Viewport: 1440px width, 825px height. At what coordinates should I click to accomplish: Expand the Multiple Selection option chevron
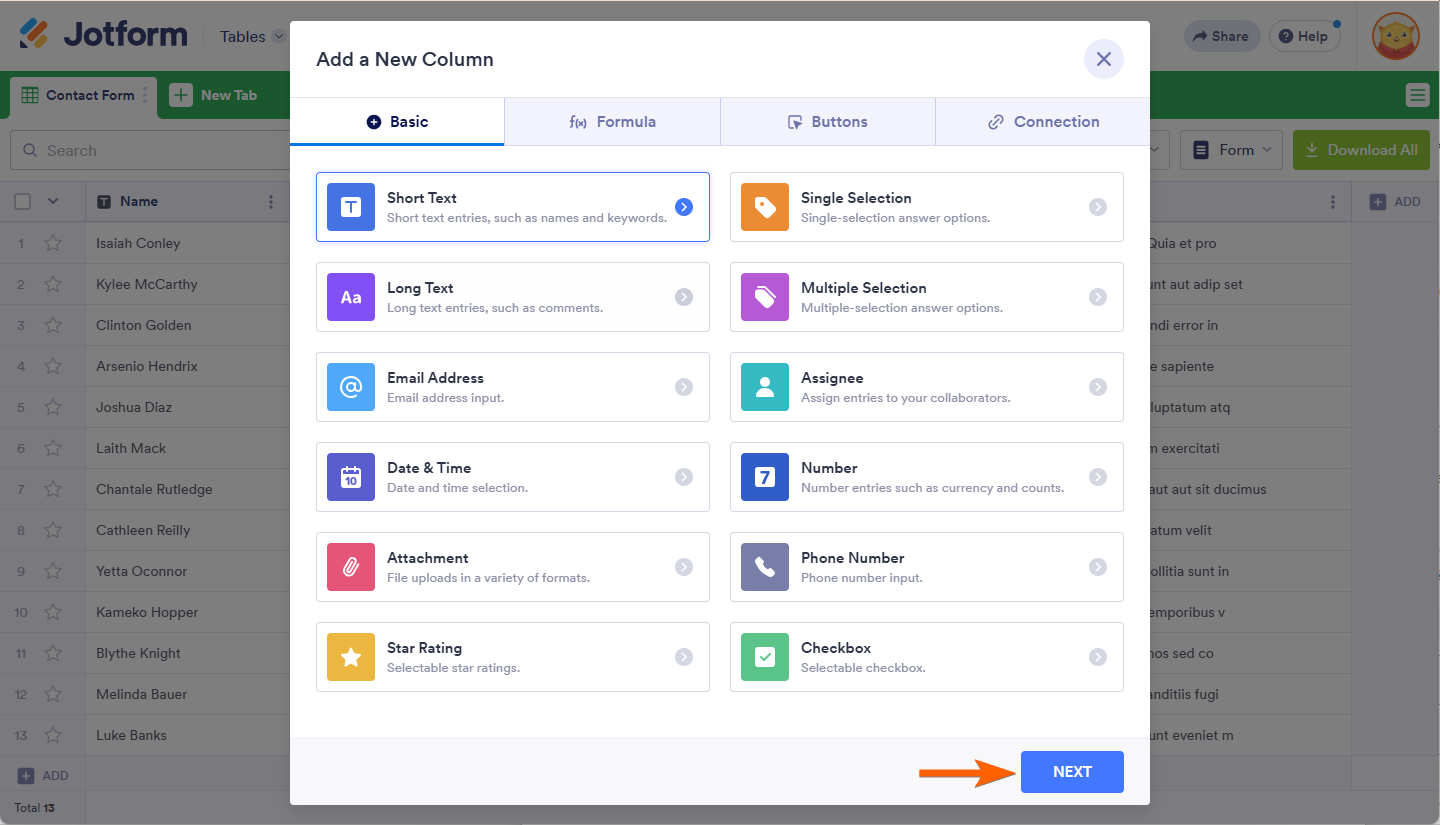[1098, 297]
